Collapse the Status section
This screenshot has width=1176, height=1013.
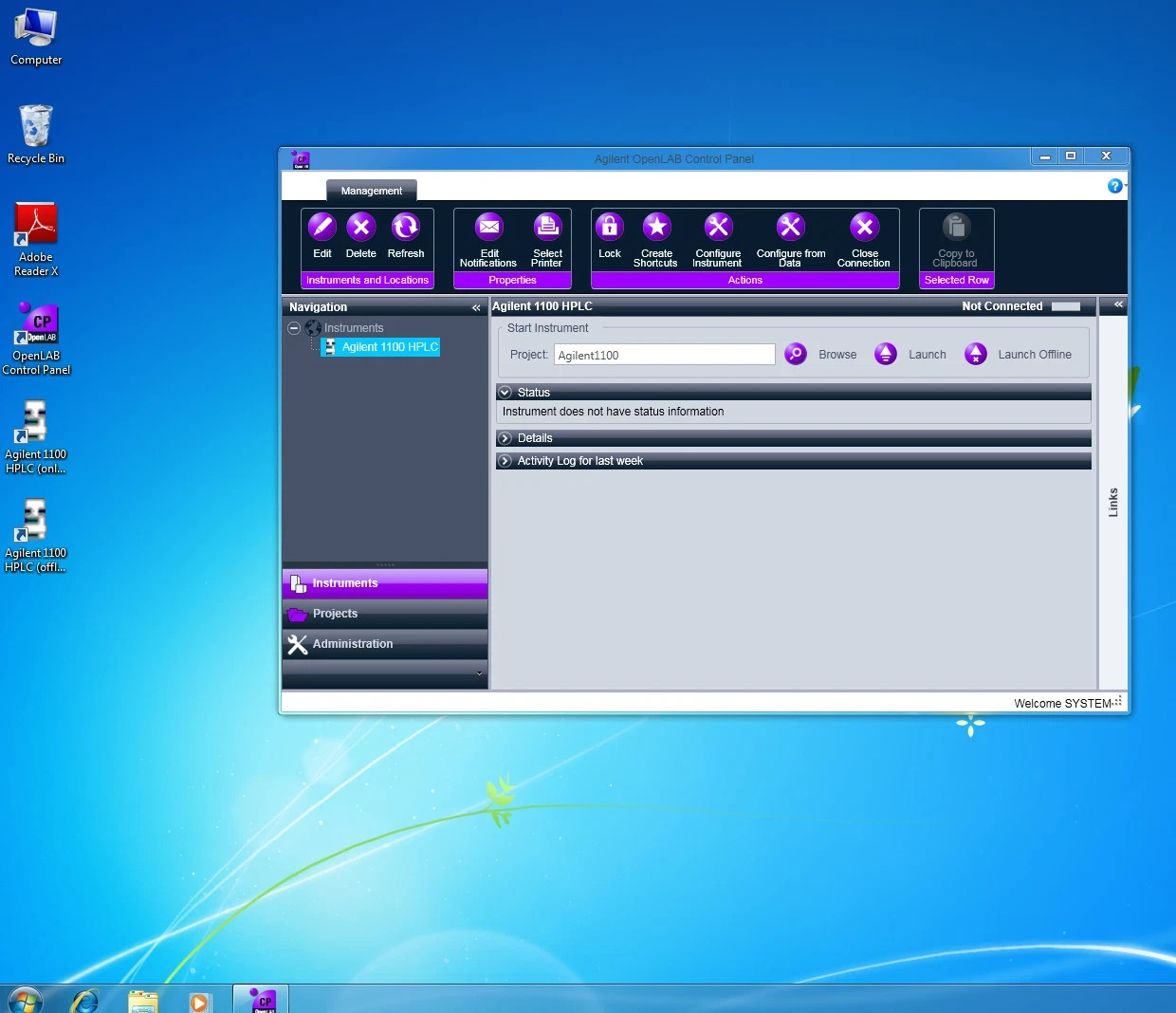tap(505, 392)
